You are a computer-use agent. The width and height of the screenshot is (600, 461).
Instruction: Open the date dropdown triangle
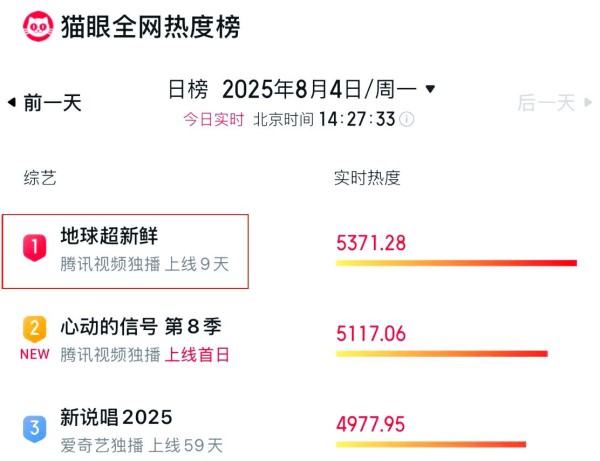coord(431,89)
